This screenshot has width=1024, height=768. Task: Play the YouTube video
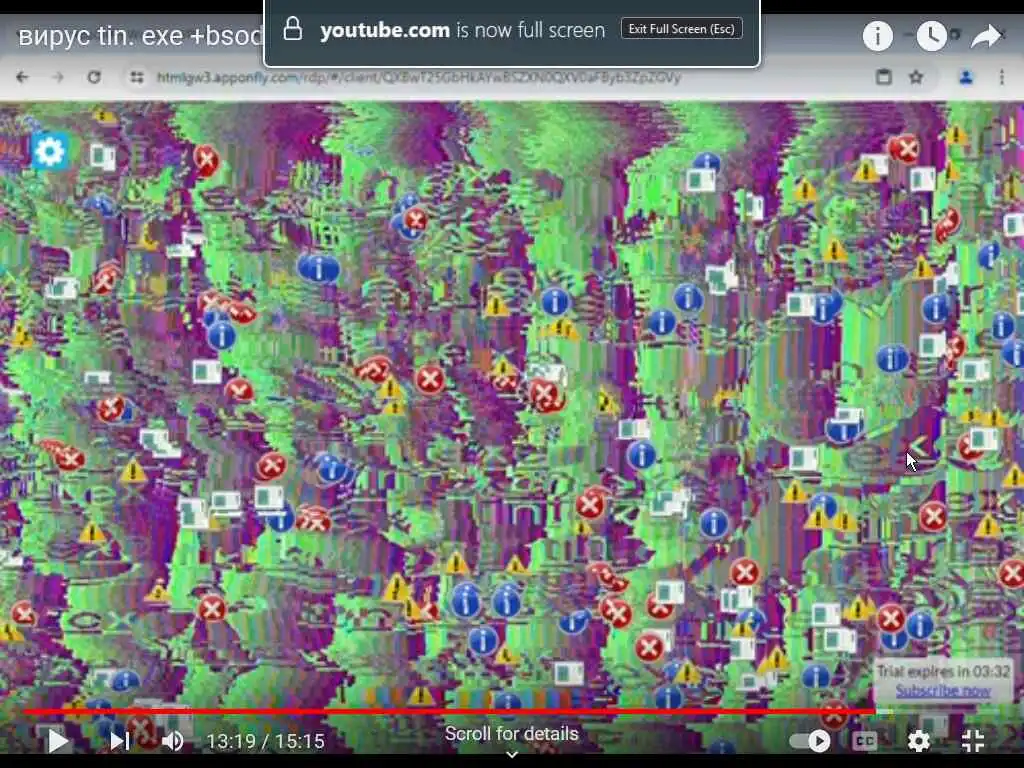[57, 741]
